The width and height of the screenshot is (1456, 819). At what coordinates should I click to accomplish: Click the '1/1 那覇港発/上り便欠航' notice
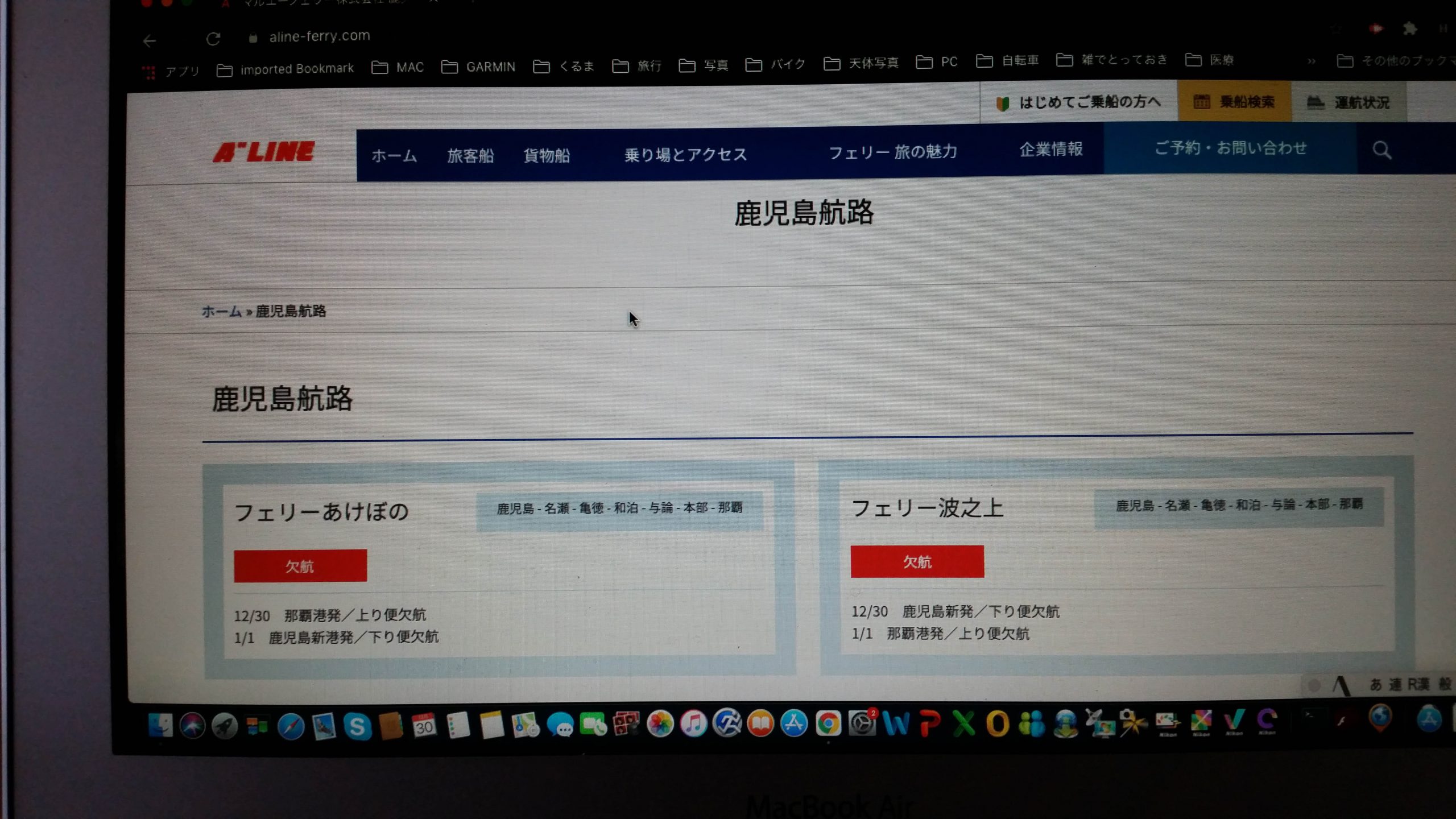(x=940, y=634)
